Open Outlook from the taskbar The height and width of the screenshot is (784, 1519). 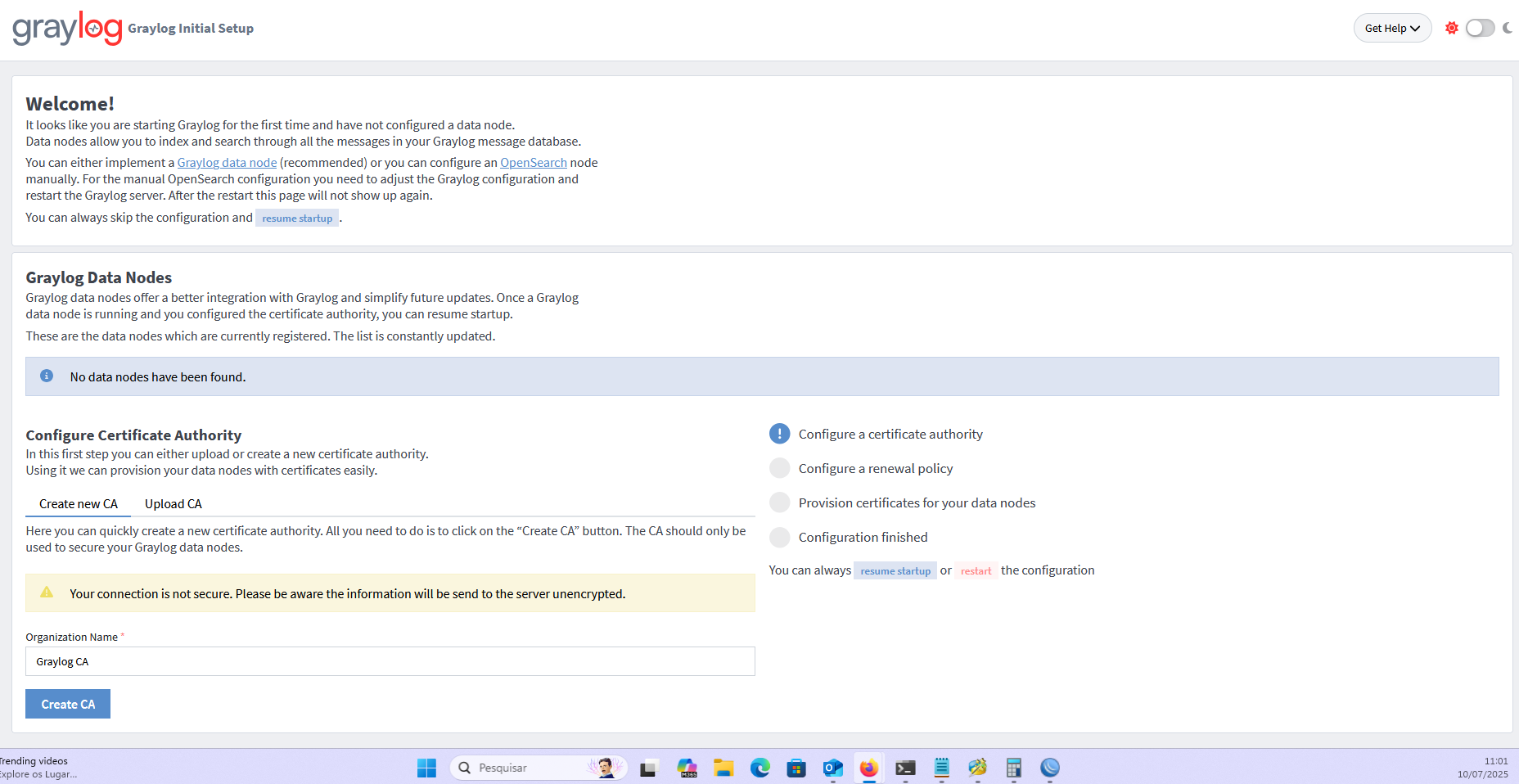[x=833, y=768]
